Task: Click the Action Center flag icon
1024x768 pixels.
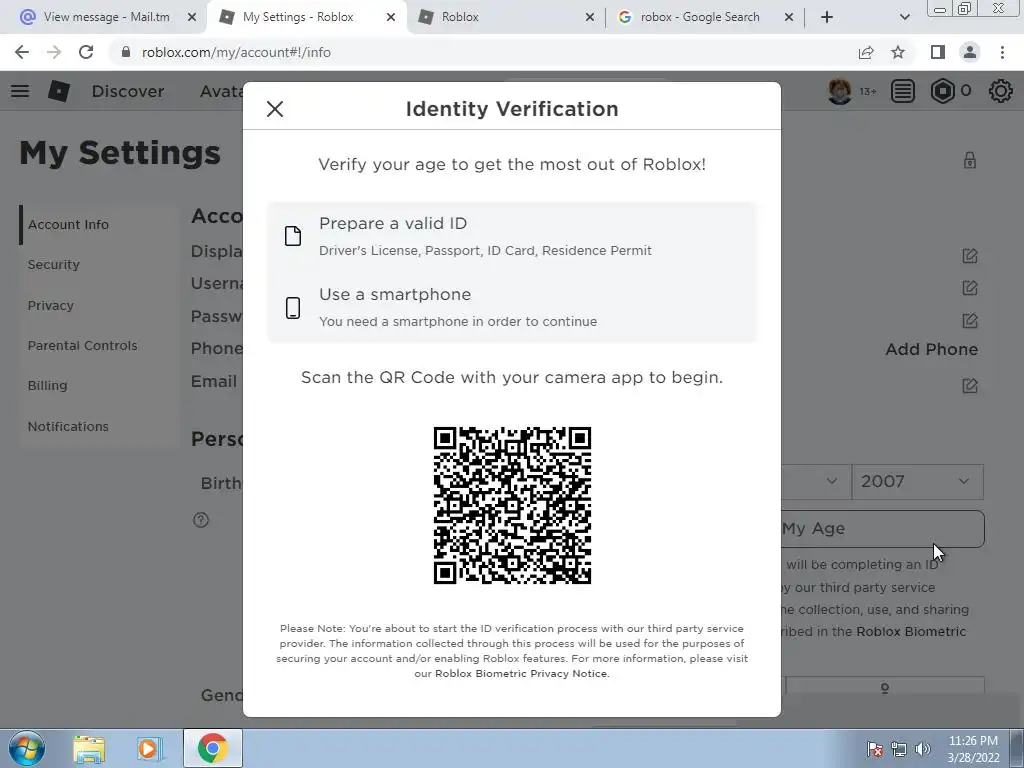Action: click(x=875, y=749)
